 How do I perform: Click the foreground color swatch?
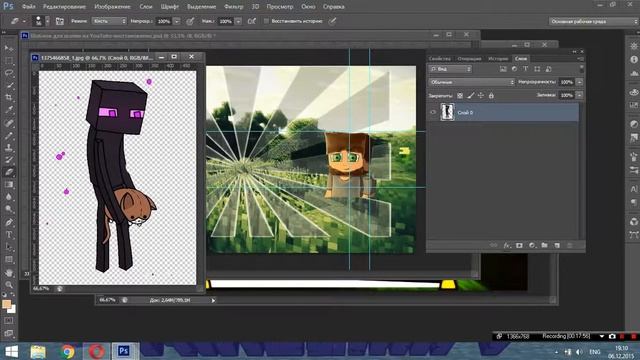pyautogui.click(x=7, y=304)
